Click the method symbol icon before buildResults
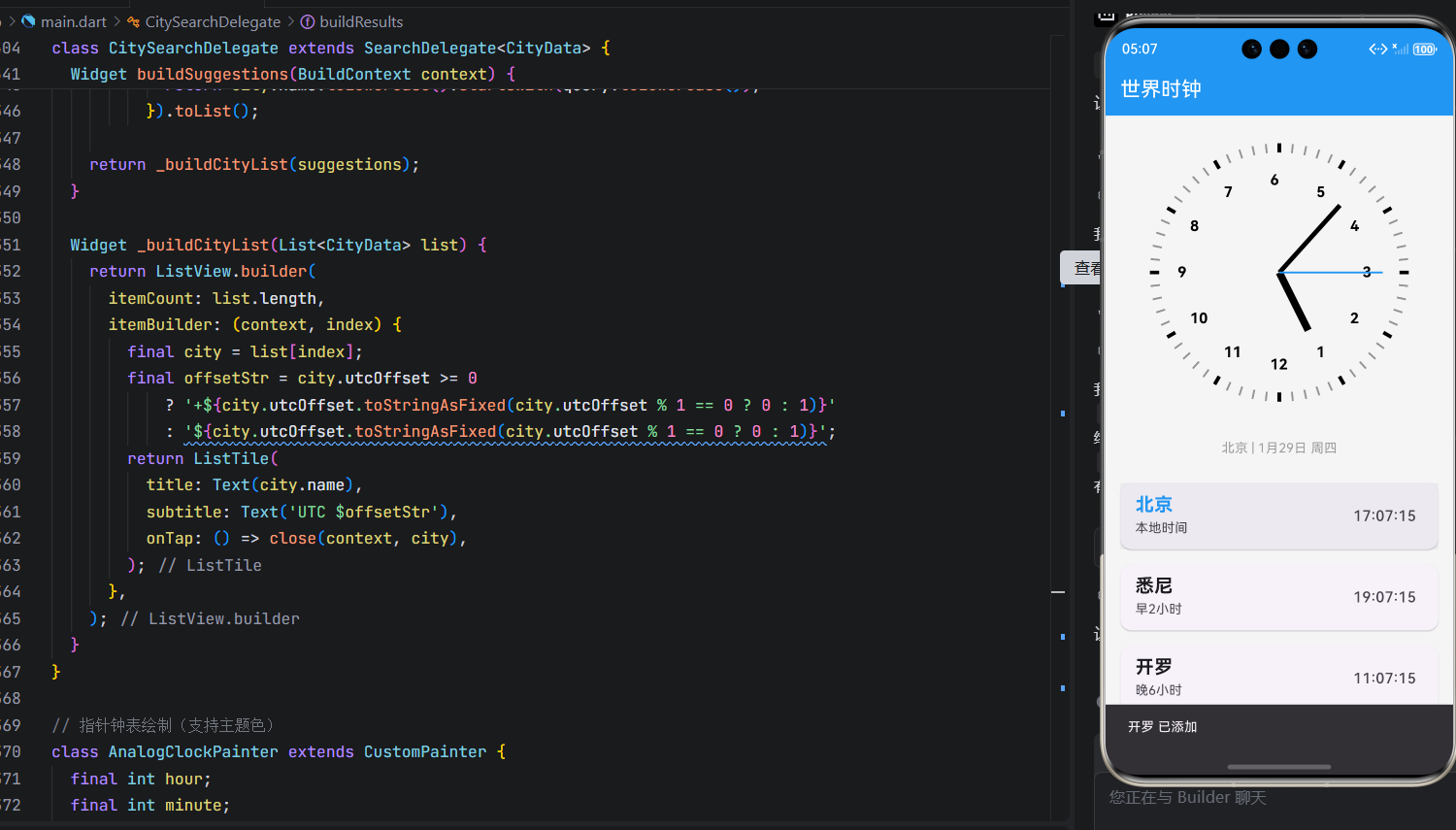The image size is (1456, 830). point(307,21)
